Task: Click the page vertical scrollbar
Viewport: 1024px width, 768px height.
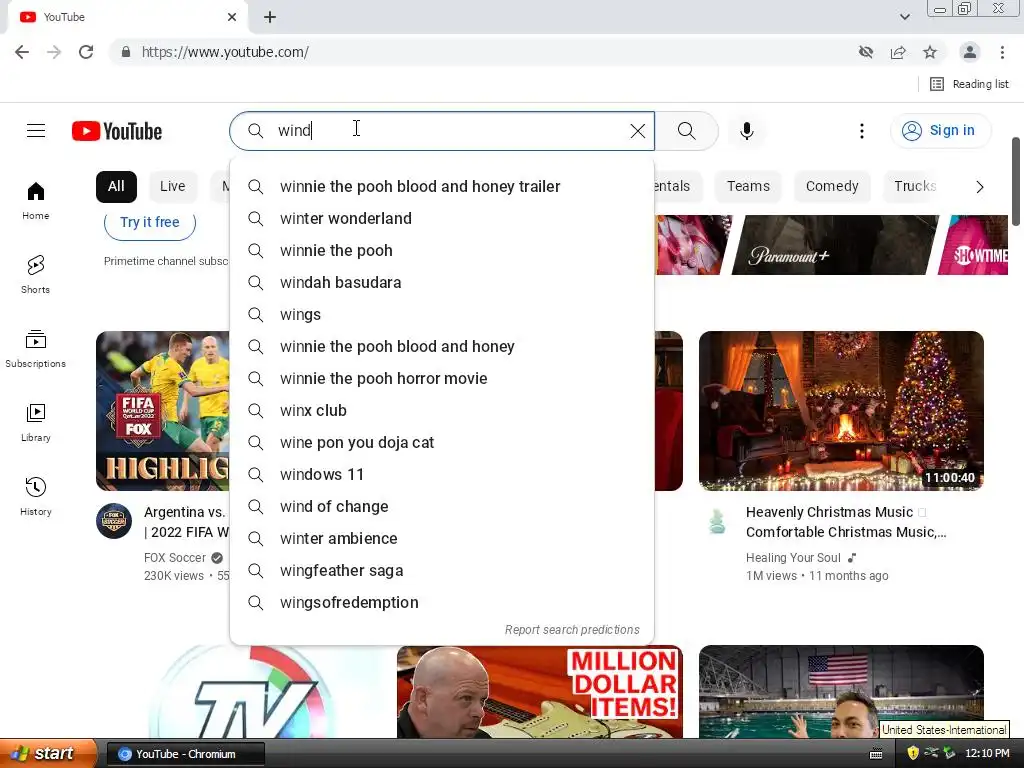Action: click(x=1016, y=182)
